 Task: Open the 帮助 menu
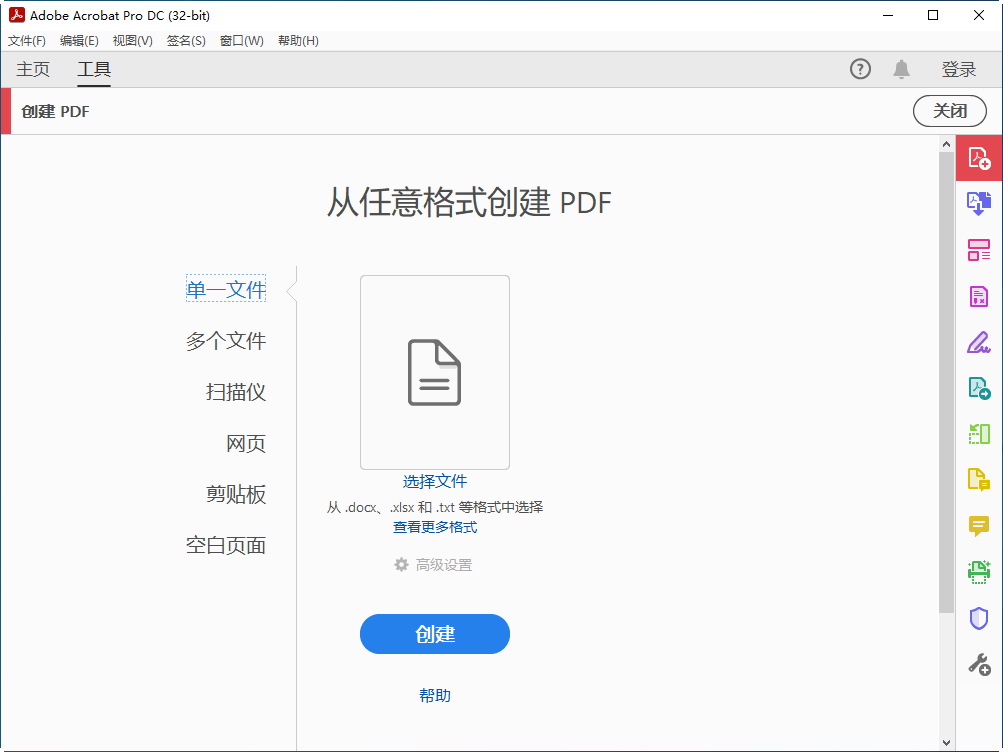[296, 40]
